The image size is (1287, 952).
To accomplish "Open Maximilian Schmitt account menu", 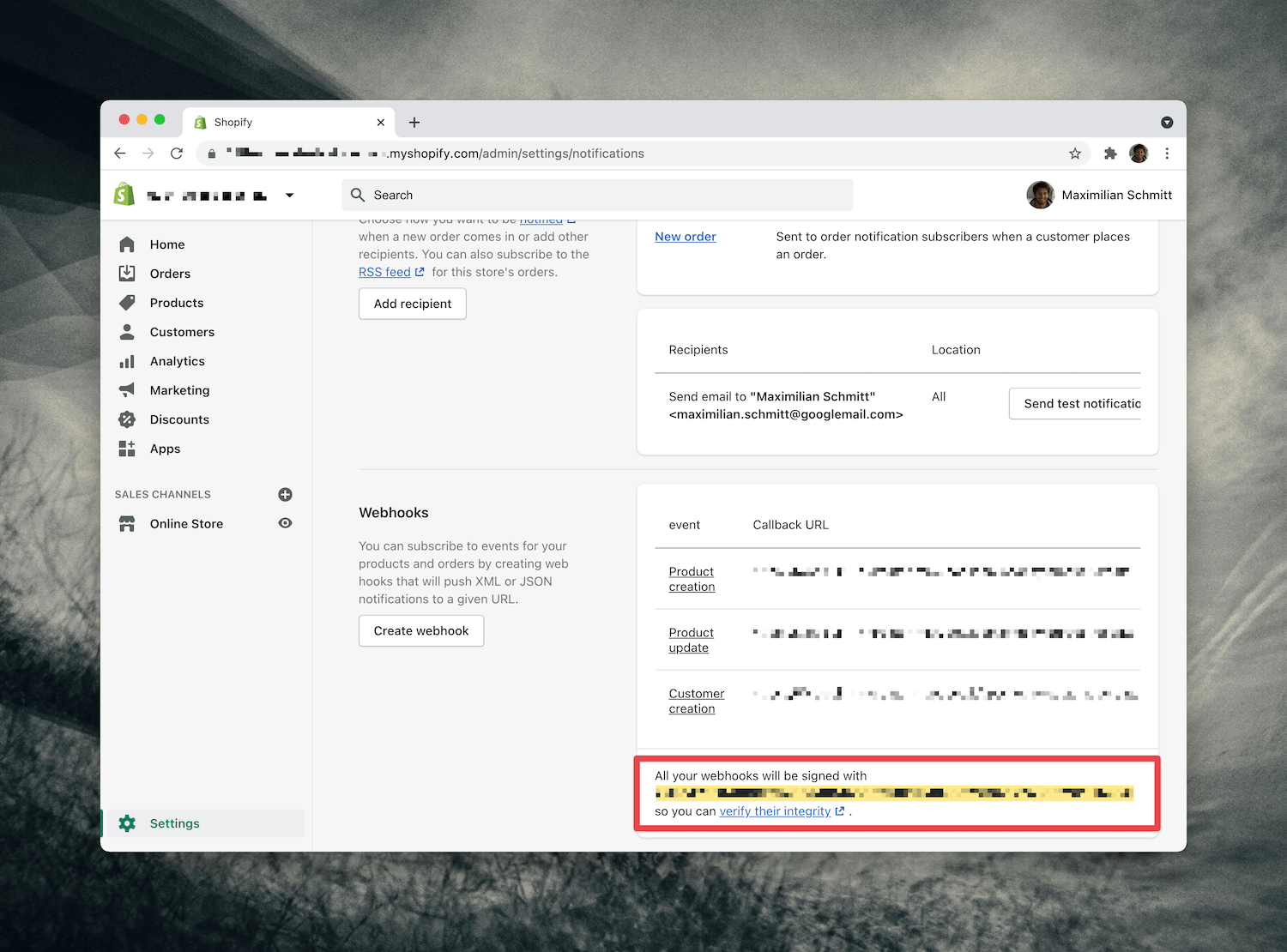I will 1099,195.
